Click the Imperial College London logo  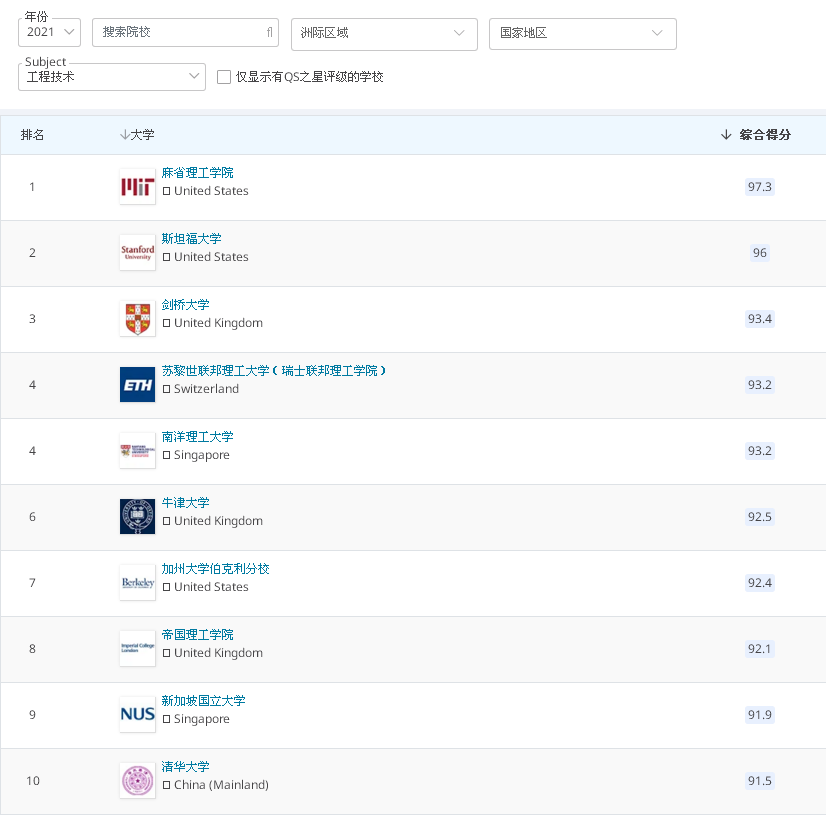[x=137, y=649]
